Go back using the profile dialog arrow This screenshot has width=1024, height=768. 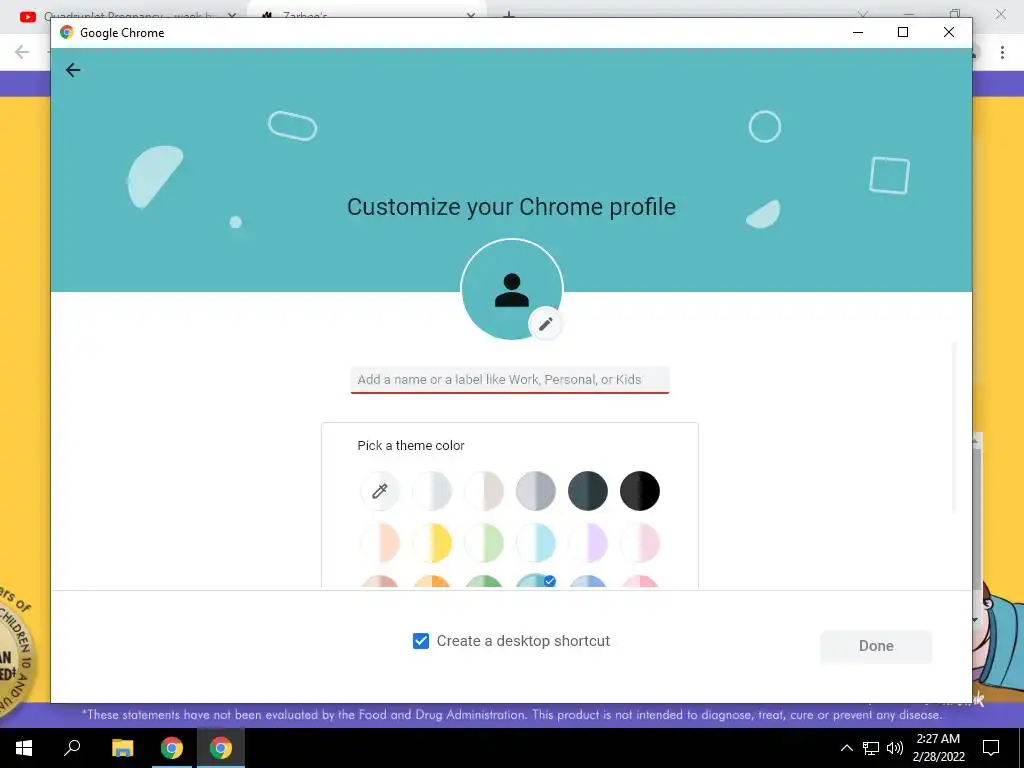pyautogui.click(x=73, y=70)
